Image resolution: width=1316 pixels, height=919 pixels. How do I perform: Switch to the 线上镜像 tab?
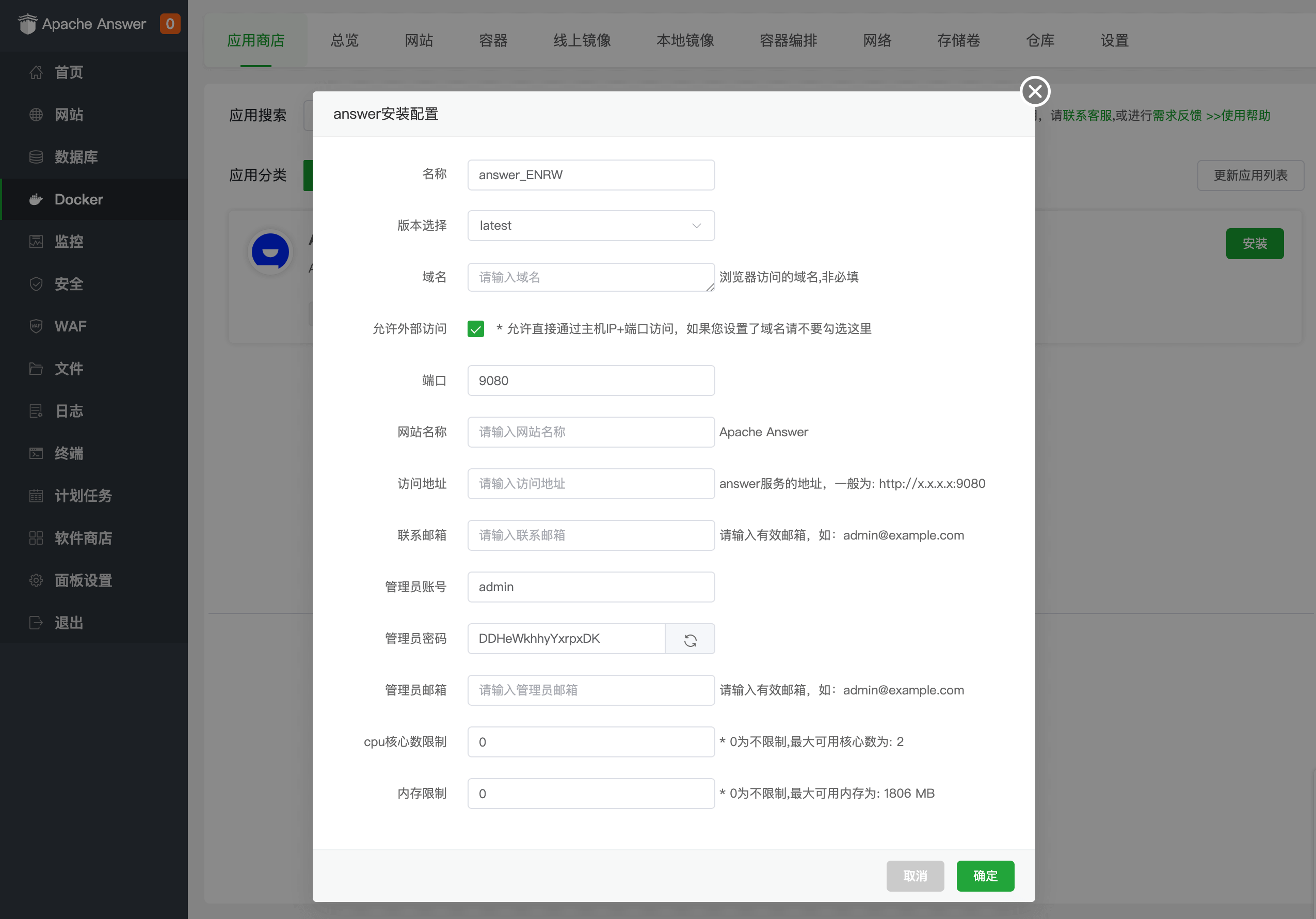582,41
